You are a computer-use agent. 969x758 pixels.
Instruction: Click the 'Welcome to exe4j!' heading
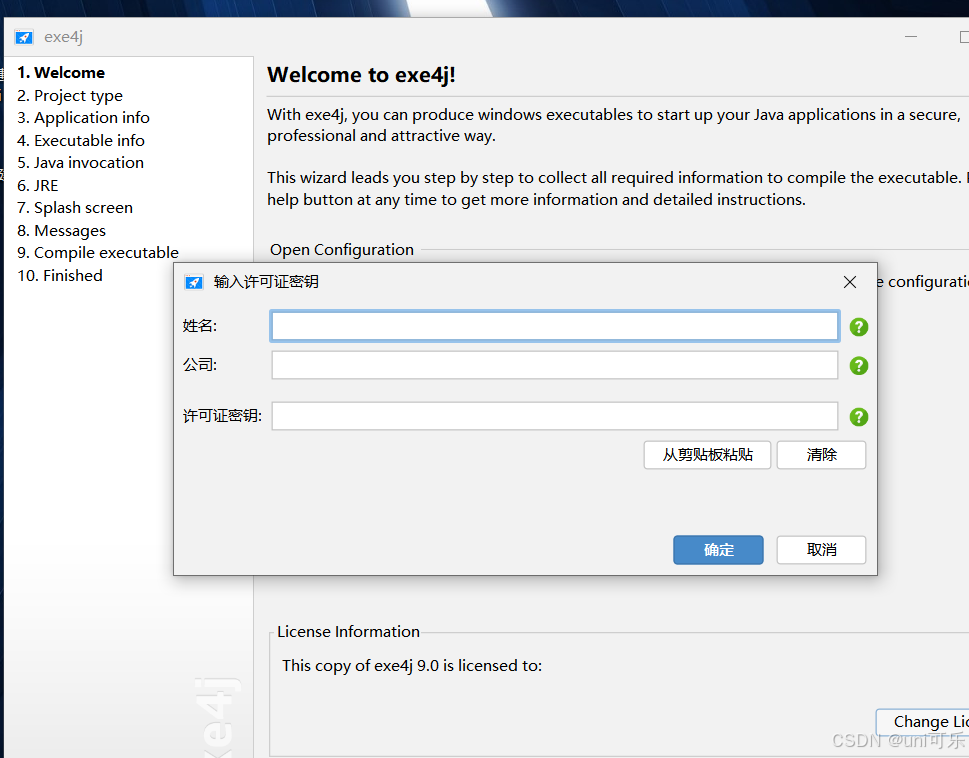361,75
